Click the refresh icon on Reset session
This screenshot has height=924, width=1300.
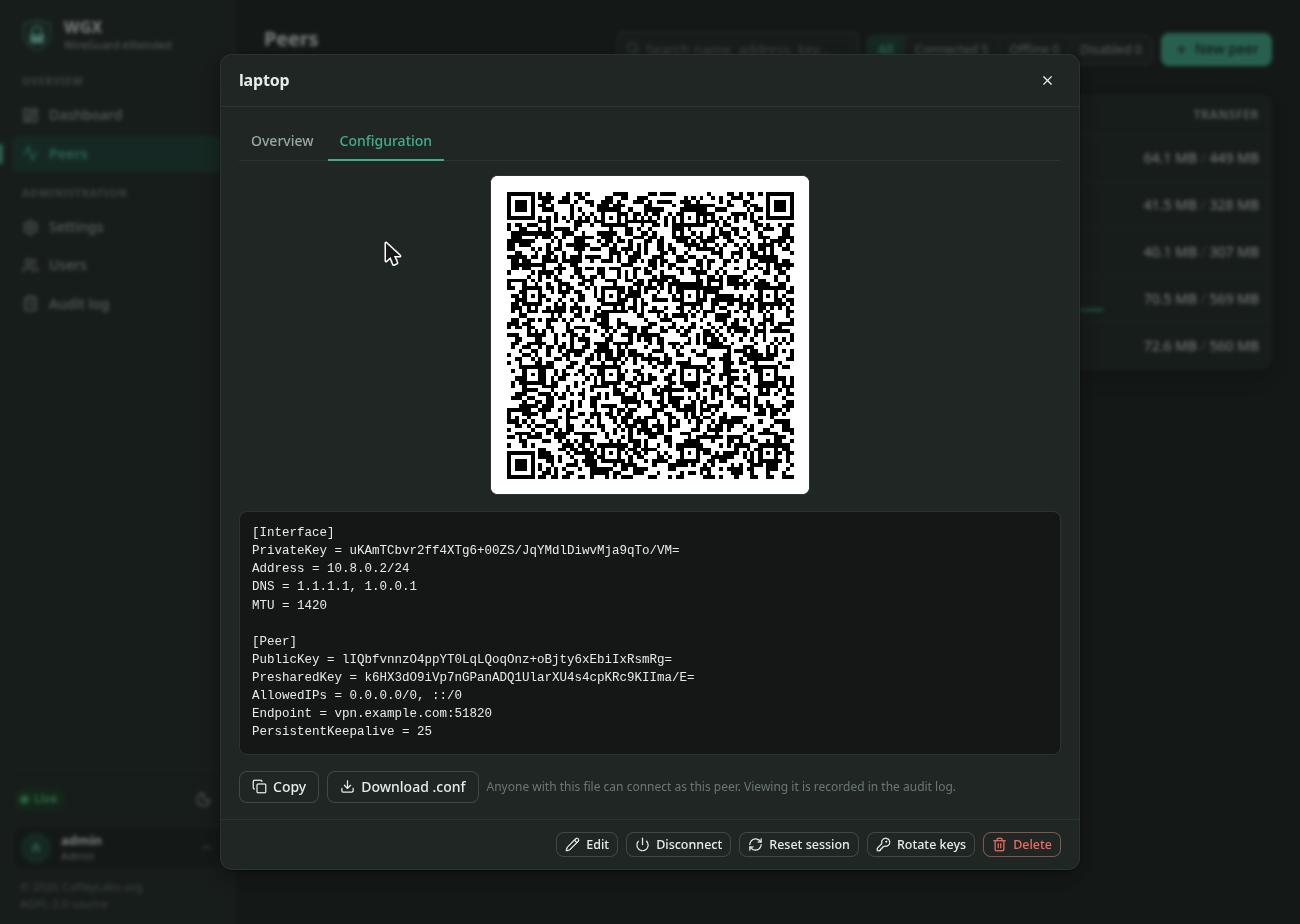[x=755, y=845]
